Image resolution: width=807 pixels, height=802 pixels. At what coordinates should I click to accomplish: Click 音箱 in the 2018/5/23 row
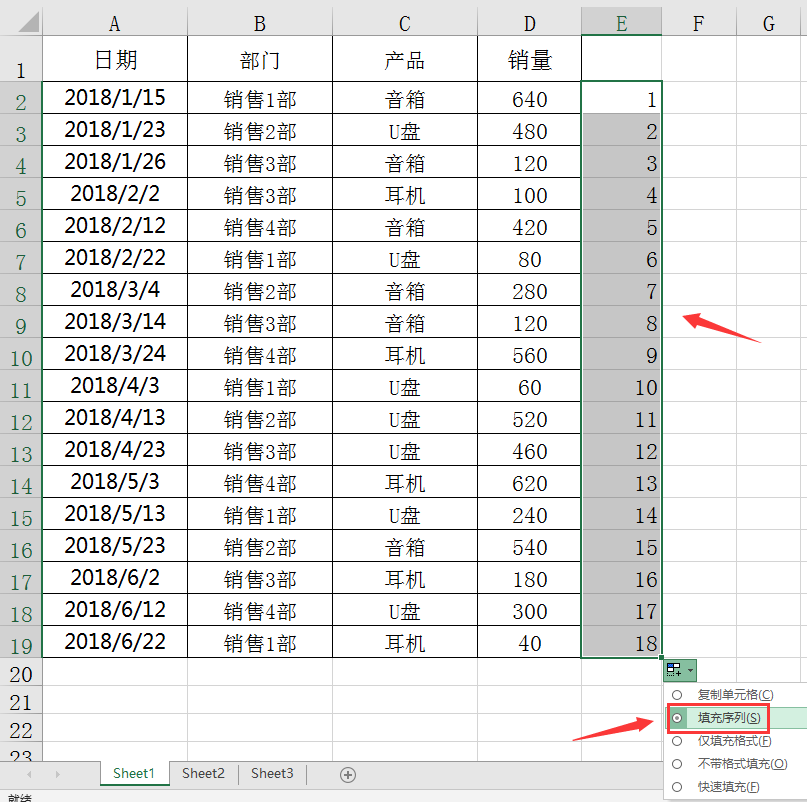pos(405,546)
